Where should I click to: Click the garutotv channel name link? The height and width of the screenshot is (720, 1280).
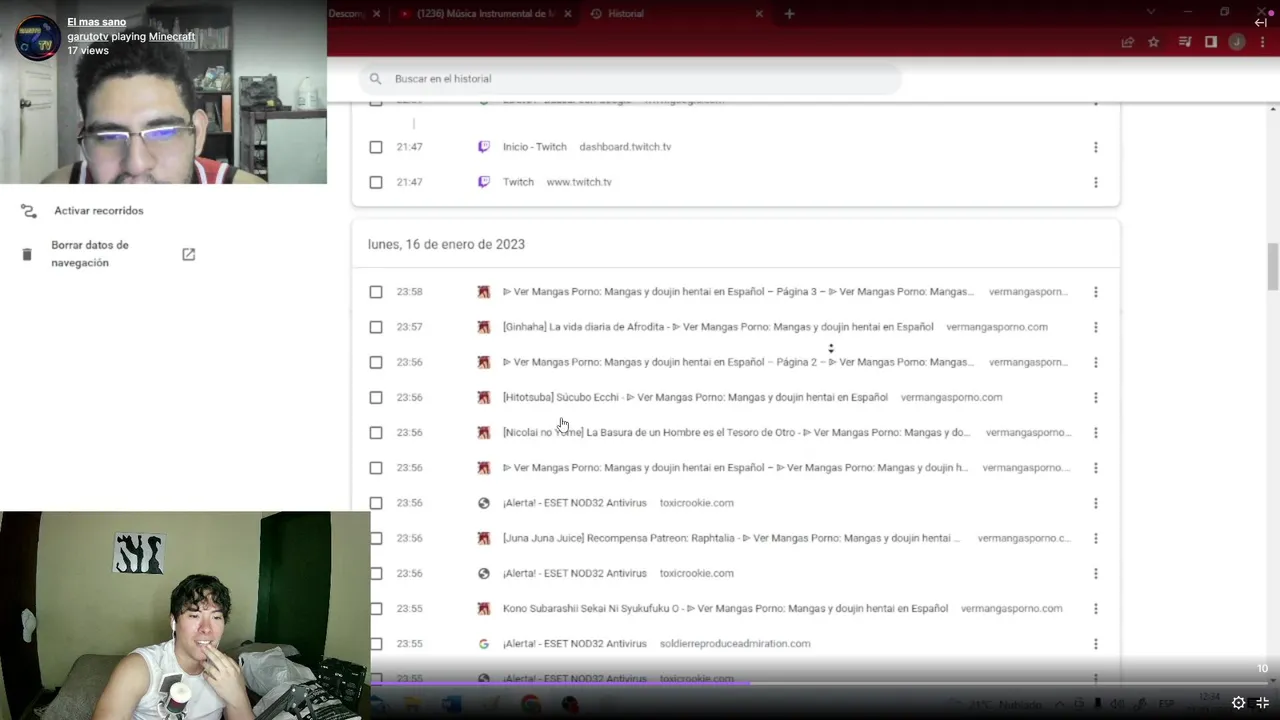(87, 36)
